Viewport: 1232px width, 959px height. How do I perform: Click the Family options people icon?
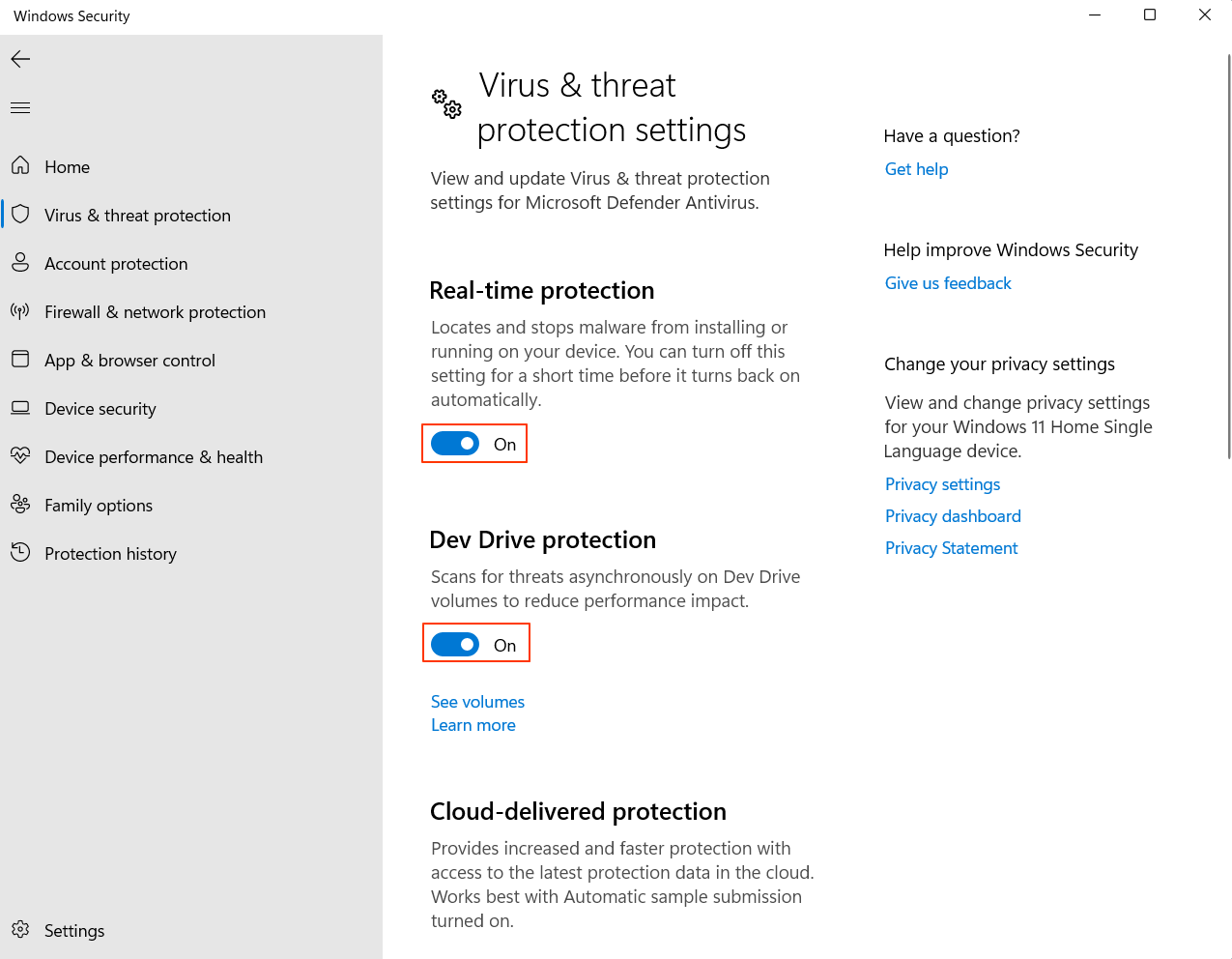click(x=20, y=504)
